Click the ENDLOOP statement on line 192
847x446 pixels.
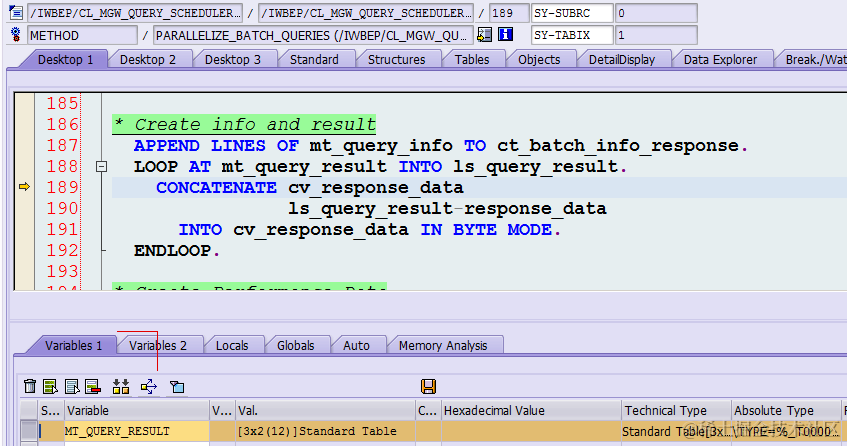coord(177,251)
